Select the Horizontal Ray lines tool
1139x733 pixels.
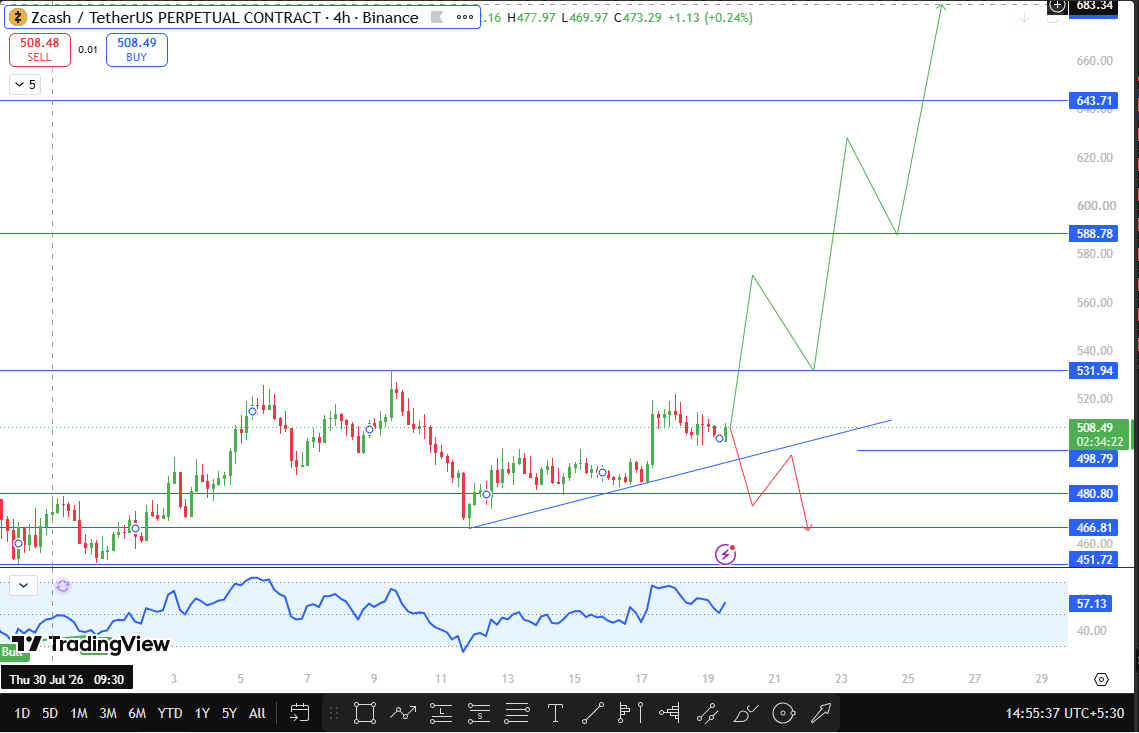pyautogui.click(x=517, y=713)
